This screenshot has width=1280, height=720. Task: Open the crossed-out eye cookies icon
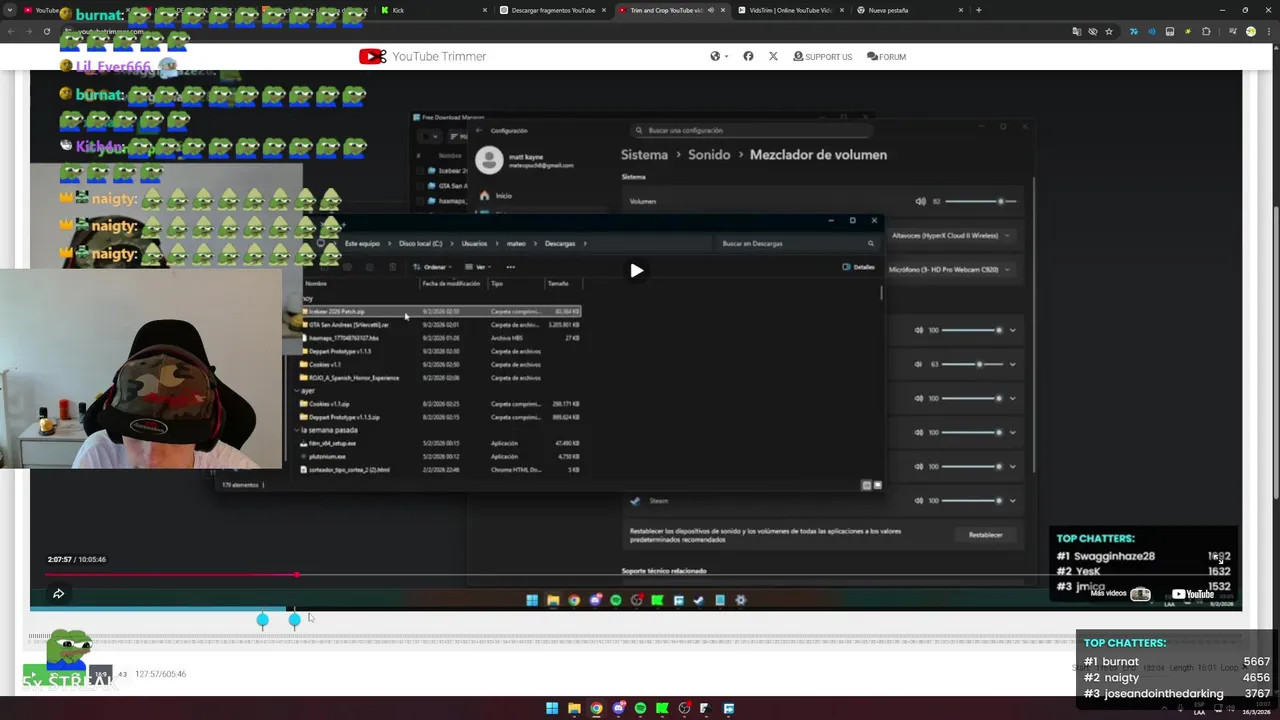pos(1092,31)
